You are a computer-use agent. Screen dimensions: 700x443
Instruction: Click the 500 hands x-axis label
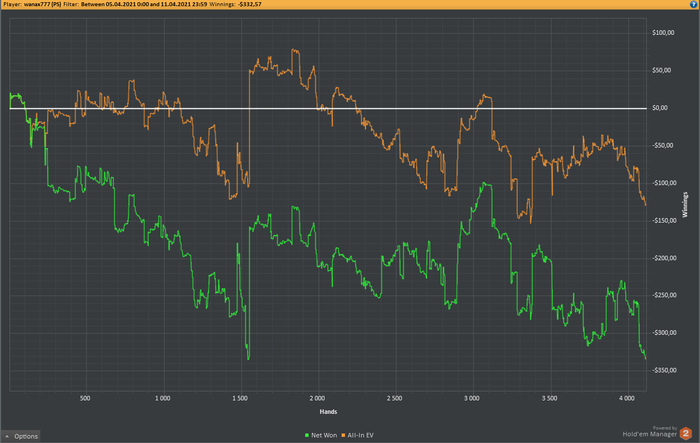coord(85,398)
